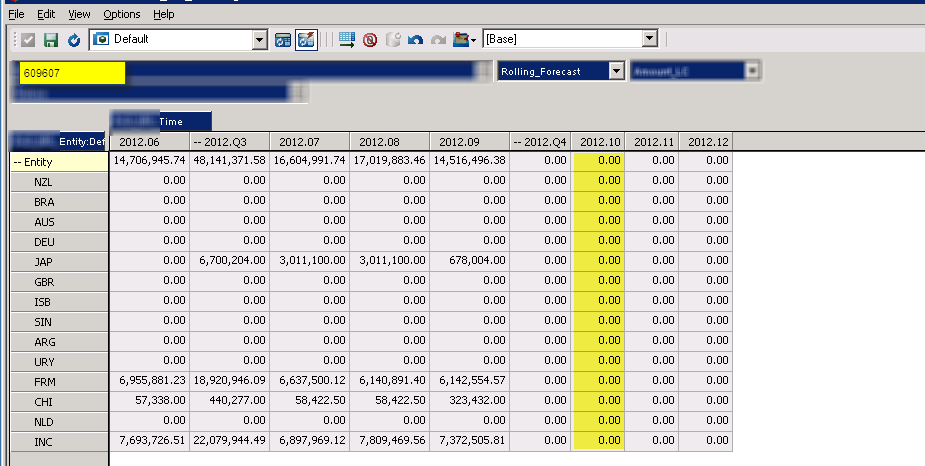The height and width of the screenshot is (466, 925).
Task: Toggle the highlighted data entry mode icon
Action: click(x=307, y=40)
